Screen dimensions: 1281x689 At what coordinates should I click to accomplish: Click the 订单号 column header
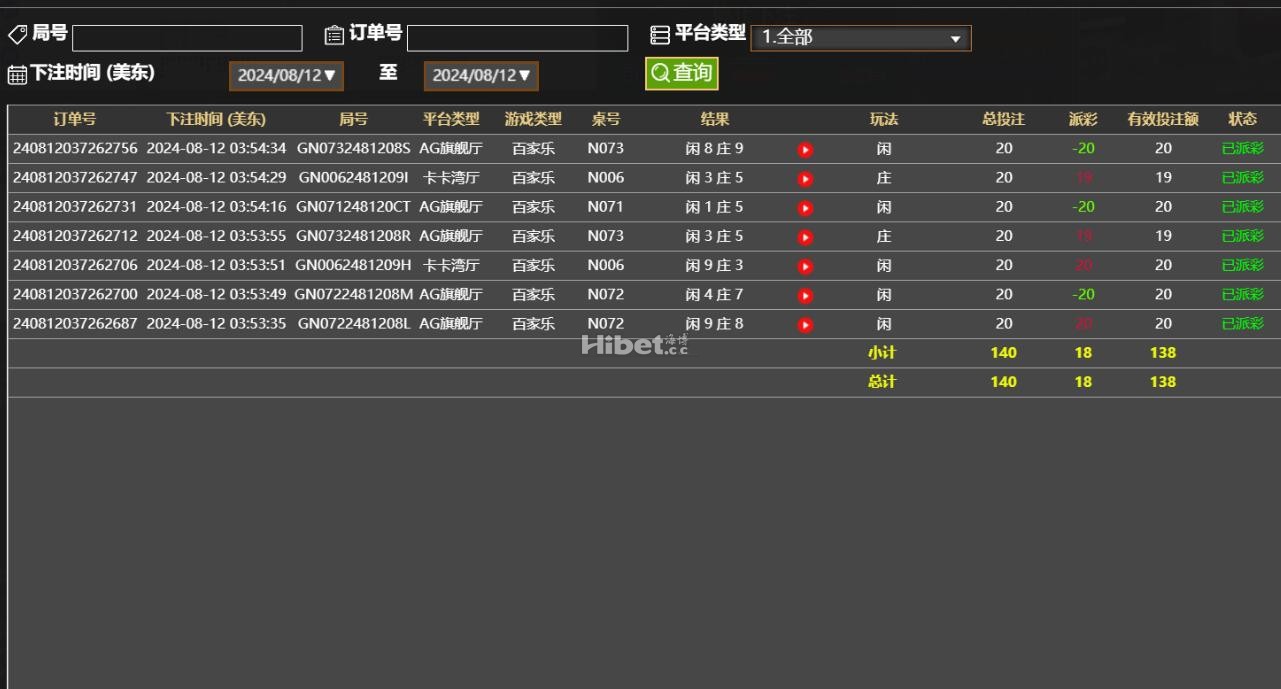pos(75,119)
